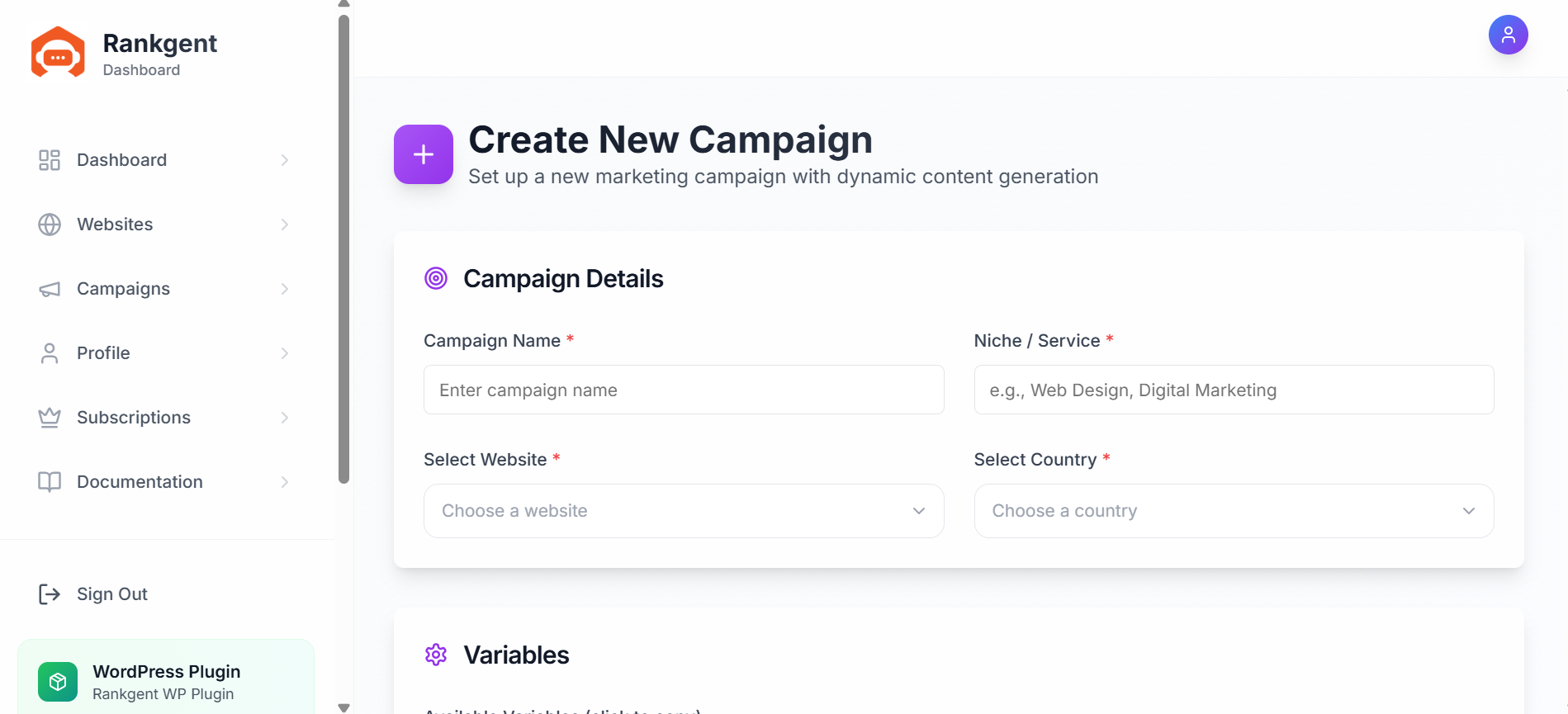Click the Documentation book icon
Viewport: 1568px width, 714px height.
[50, 482]
